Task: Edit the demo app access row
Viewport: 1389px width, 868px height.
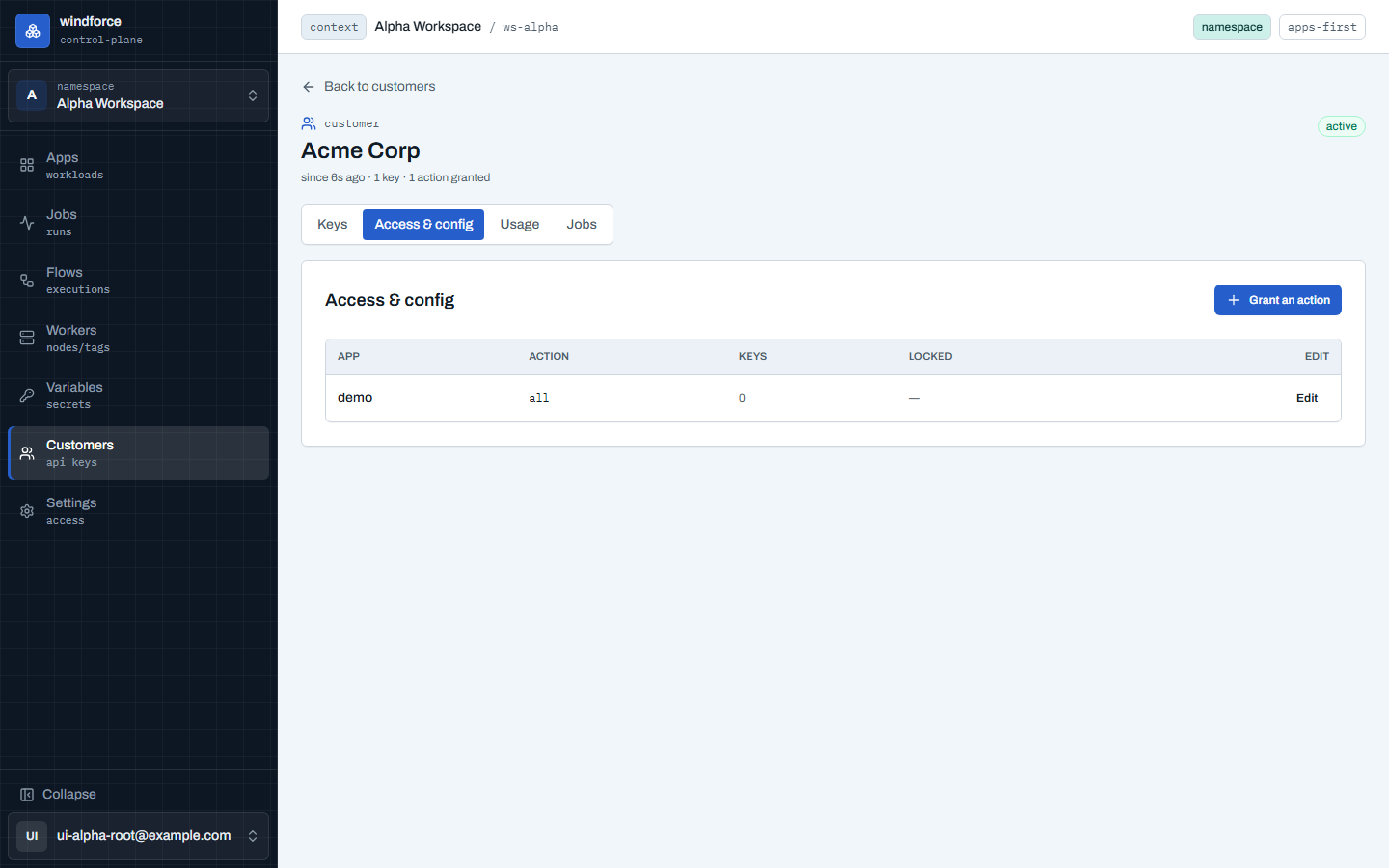Action: [1307, 398]
